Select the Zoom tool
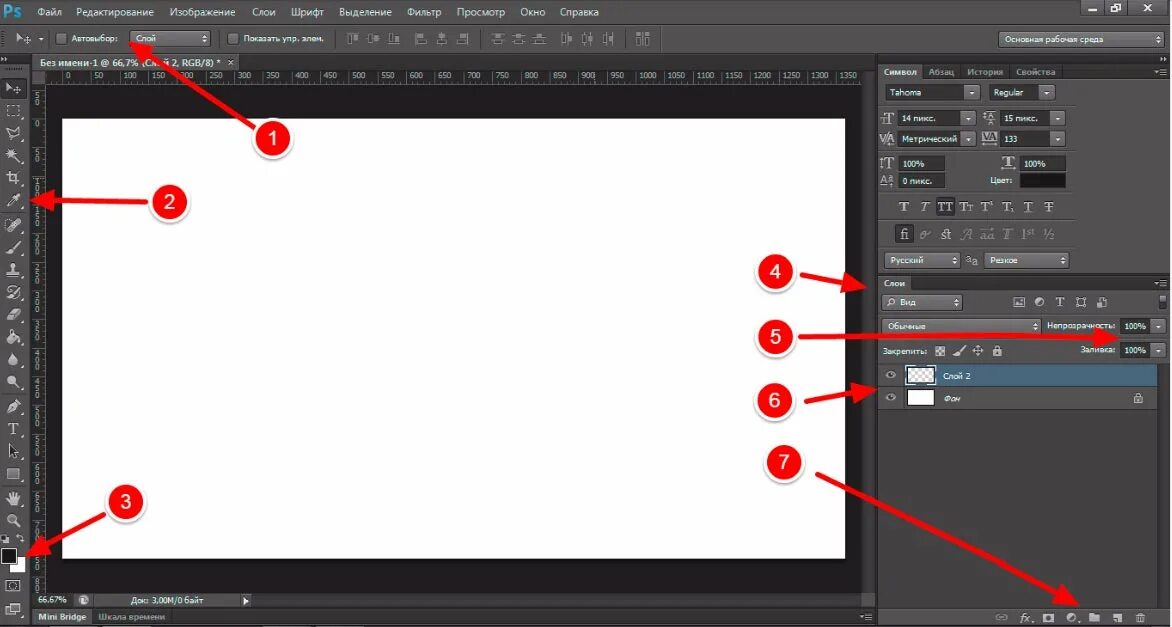This screenshot has width=1172, height=627. 13,521
